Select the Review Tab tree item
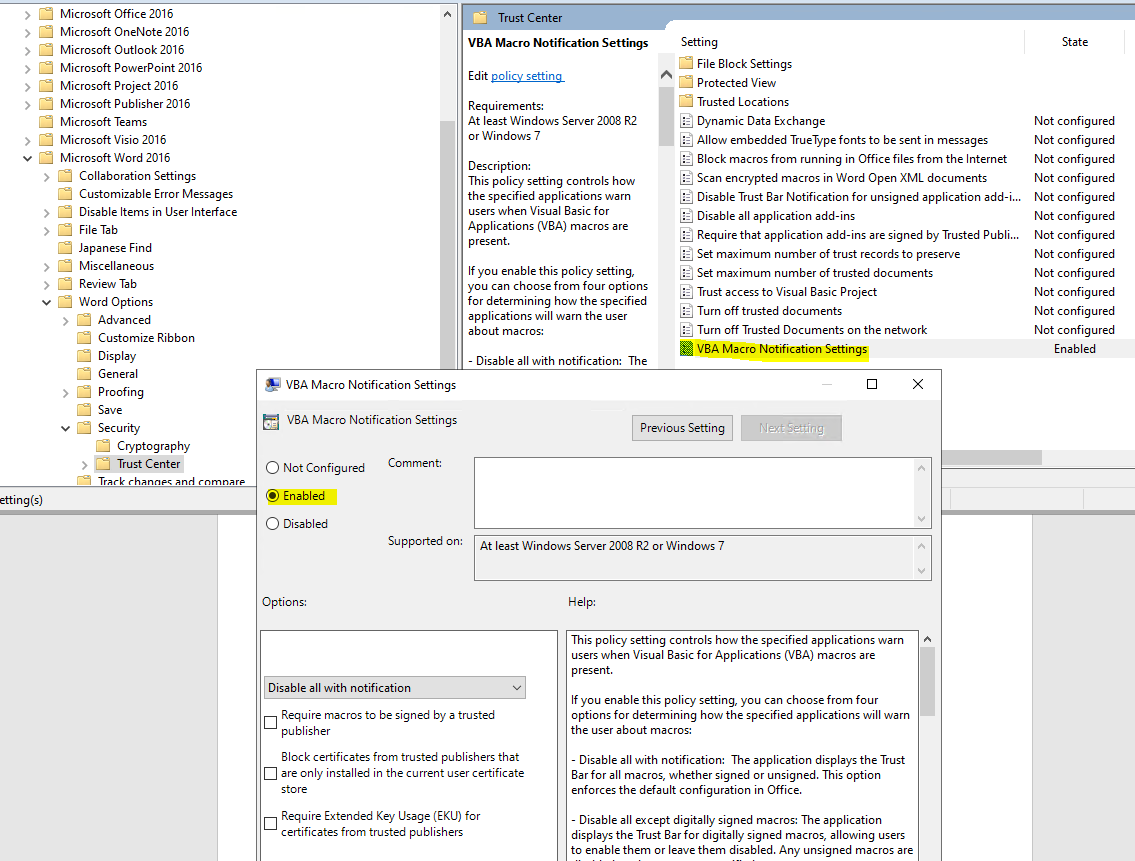The width and height of the screenshot is (1135, 861). (x=105, y=283)
